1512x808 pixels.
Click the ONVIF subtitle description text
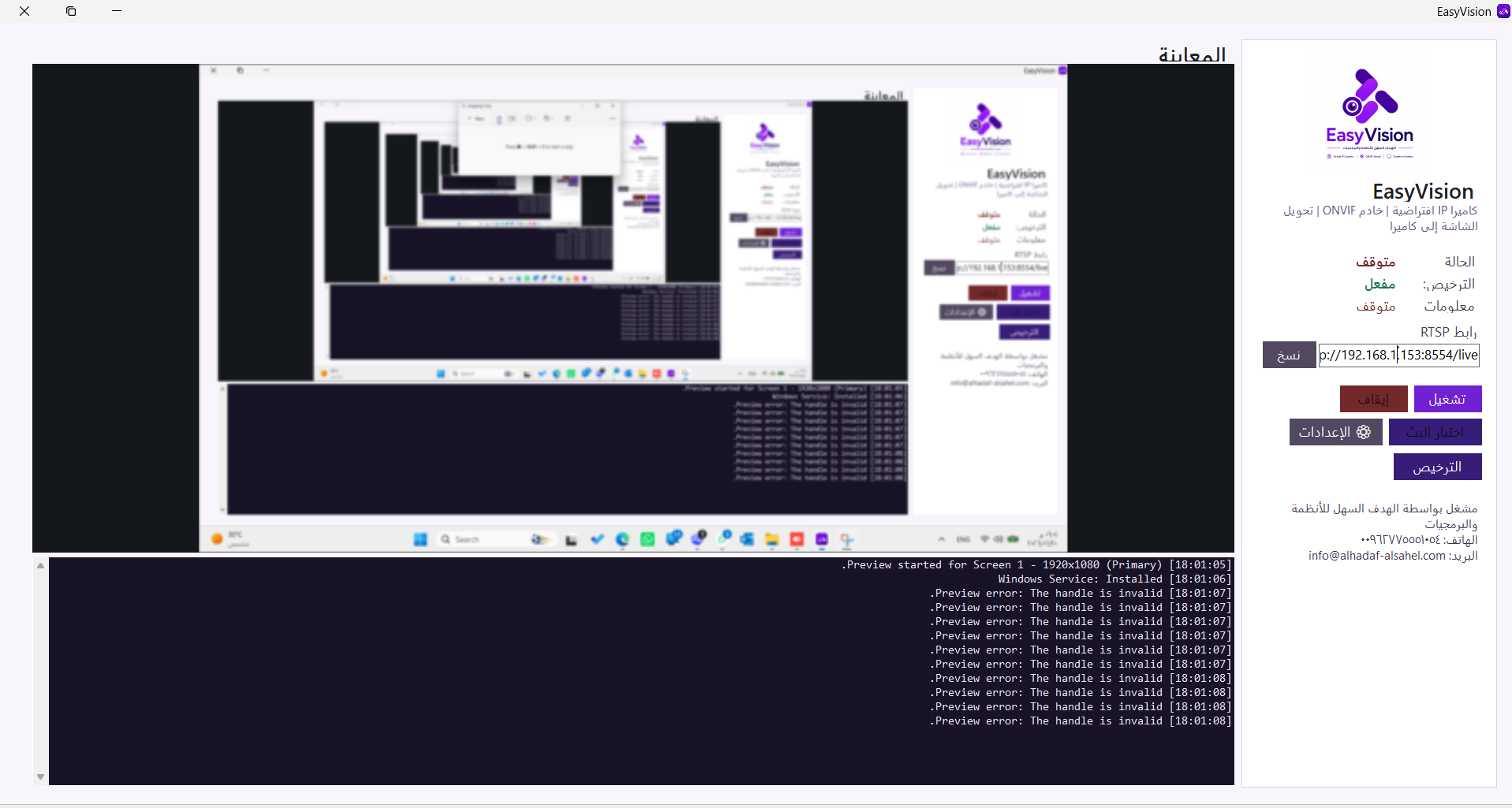[1380, 218]
